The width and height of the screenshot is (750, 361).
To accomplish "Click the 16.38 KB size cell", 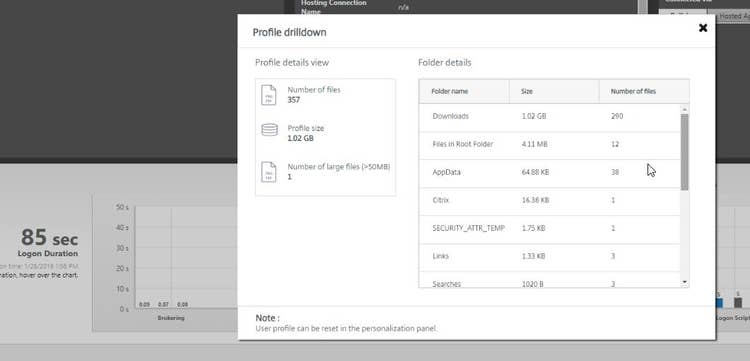I will point(535,200).
